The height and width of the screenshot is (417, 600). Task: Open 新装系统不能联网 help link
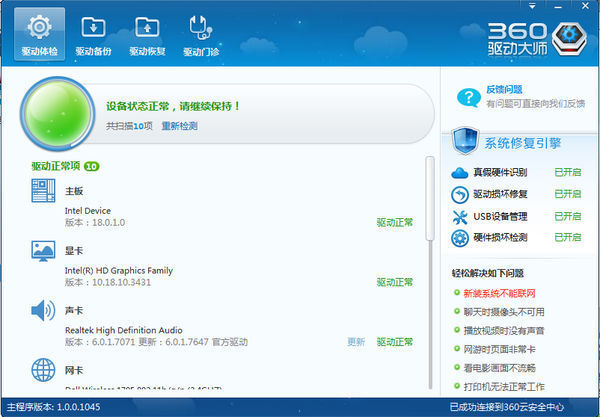pyautogui.click(x=499, y=293)
